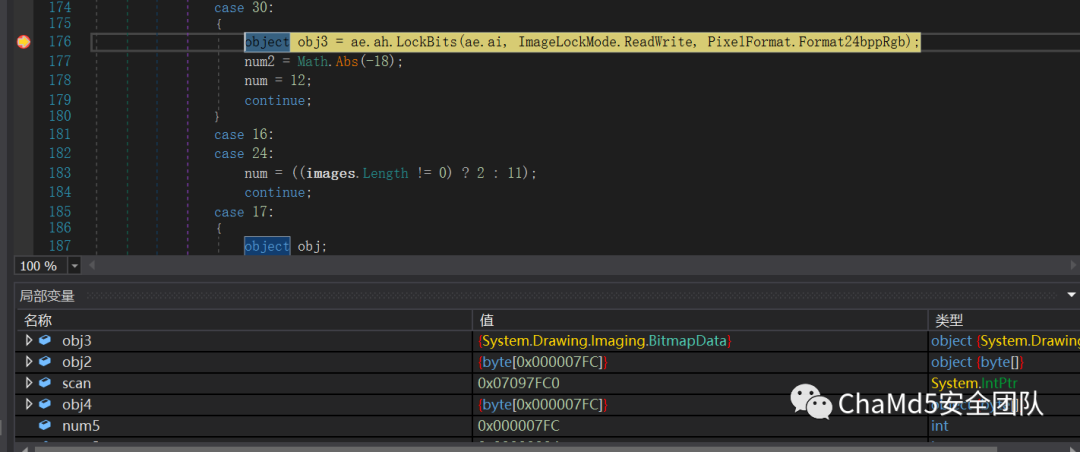This screenshot has width=1080, height=452.
Task: Click the 值 column header
Action: tap(486, 320)
